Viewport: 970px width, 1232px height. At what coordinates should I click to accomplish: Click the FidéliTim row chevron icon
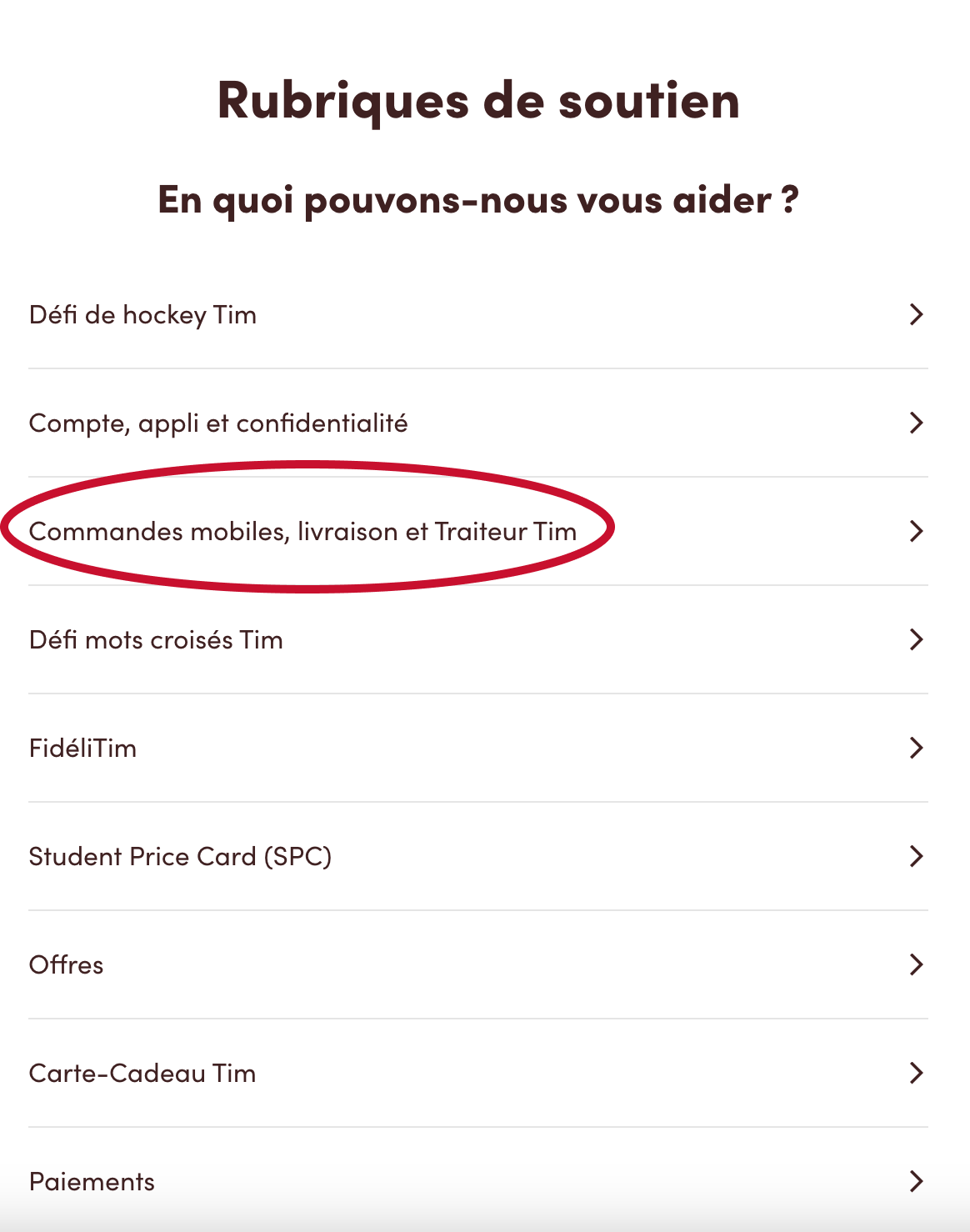[916, 749]
